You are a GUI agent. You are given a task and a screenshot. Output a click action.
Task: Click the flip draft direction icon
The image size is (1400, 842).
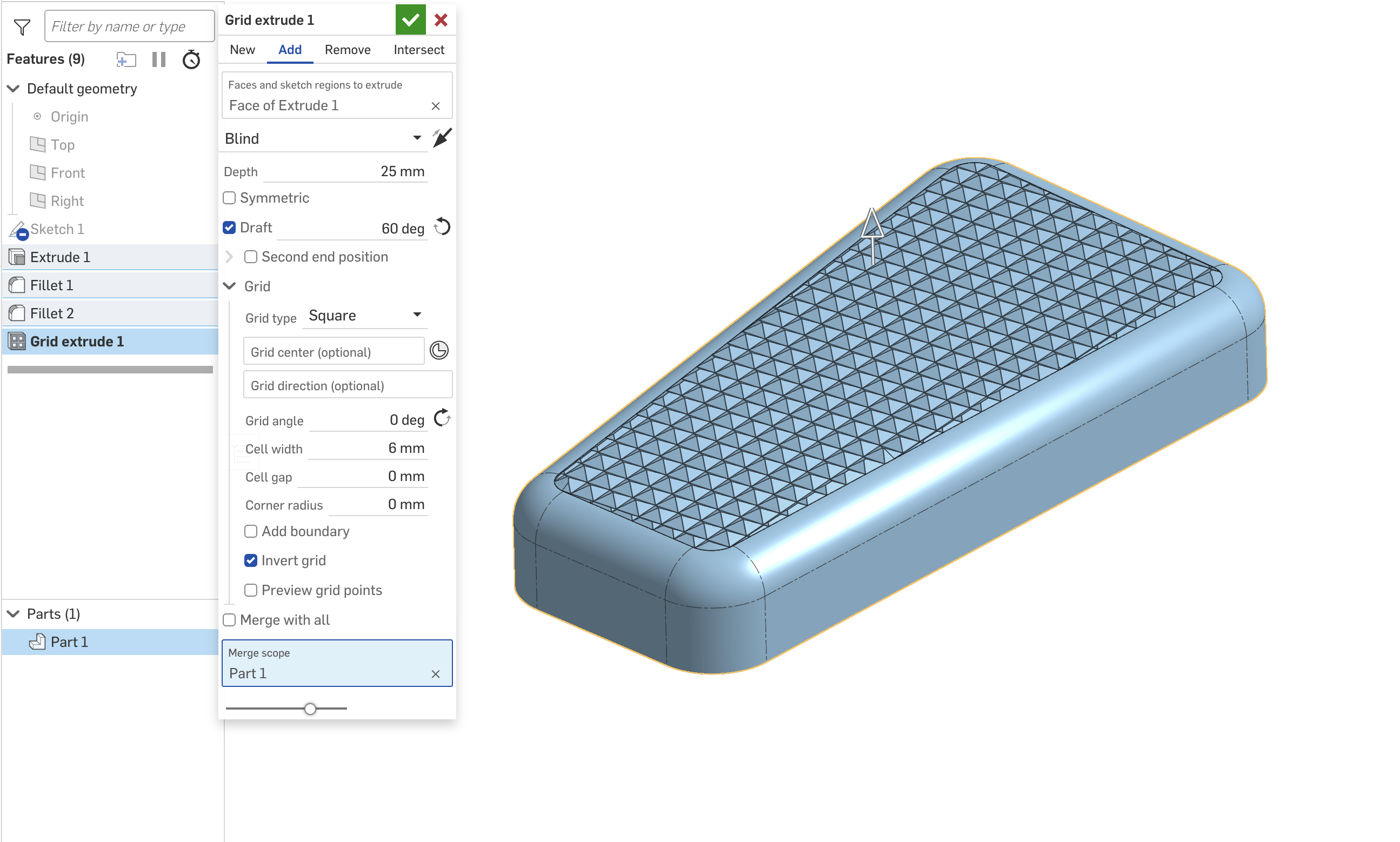pos(442,228)
